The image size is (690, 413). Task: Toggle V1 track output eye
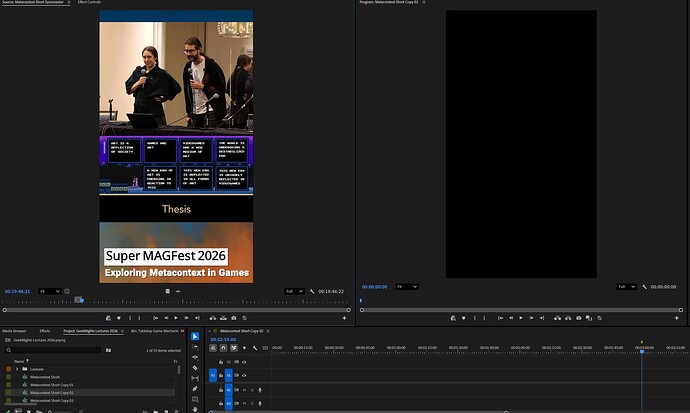pyautogui.click(x=244, y=376)
